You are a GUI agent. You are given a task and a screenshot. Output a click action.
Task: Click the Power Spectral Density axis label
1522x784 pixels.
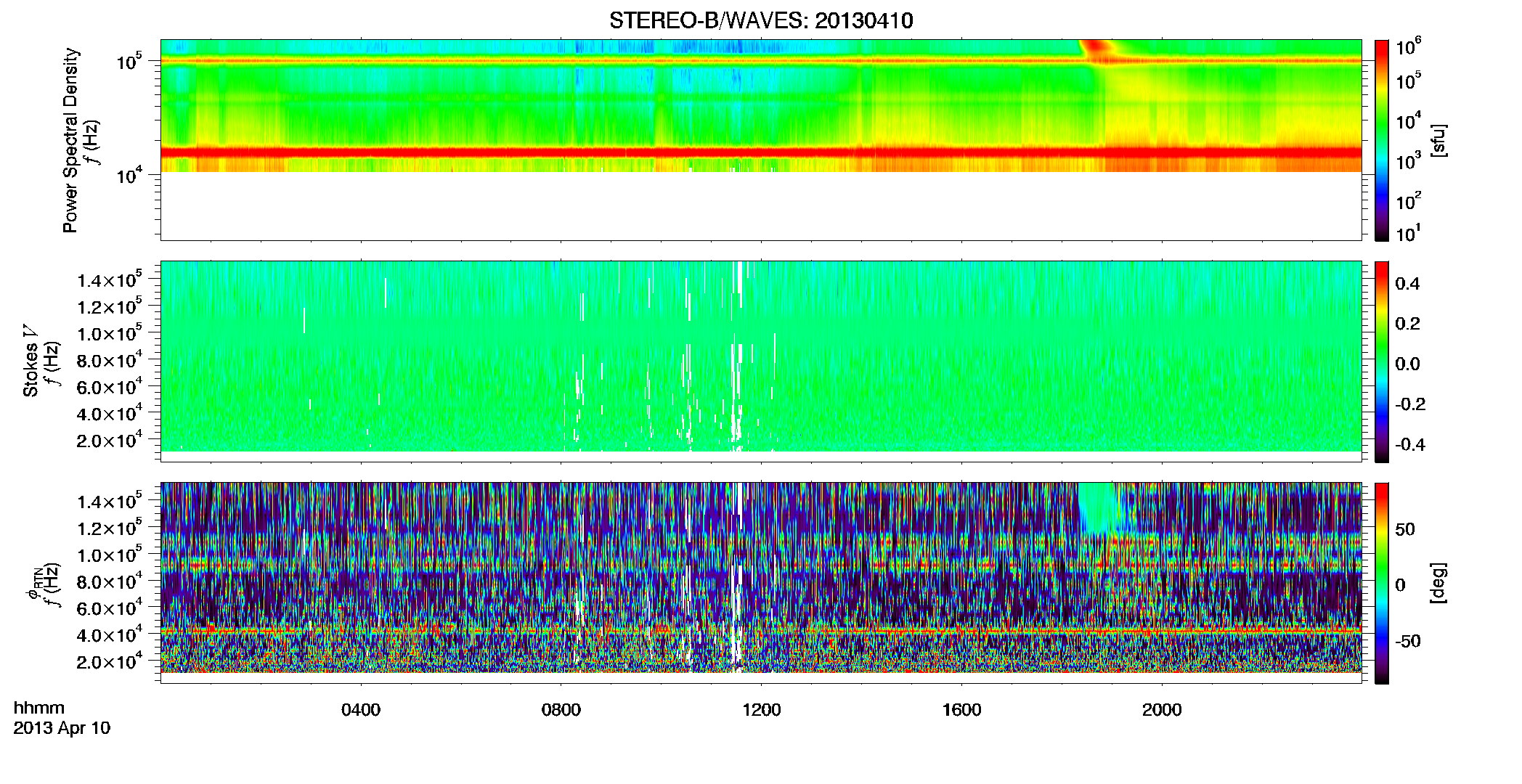pos(70,140)
